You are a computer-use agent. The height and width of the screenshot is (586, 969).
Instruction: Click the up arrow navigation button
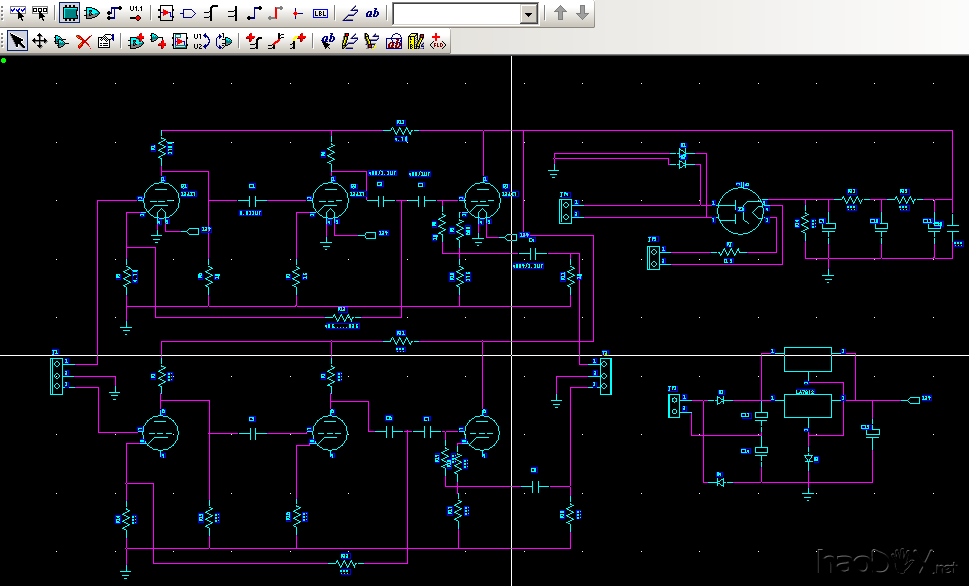point(560,13)
